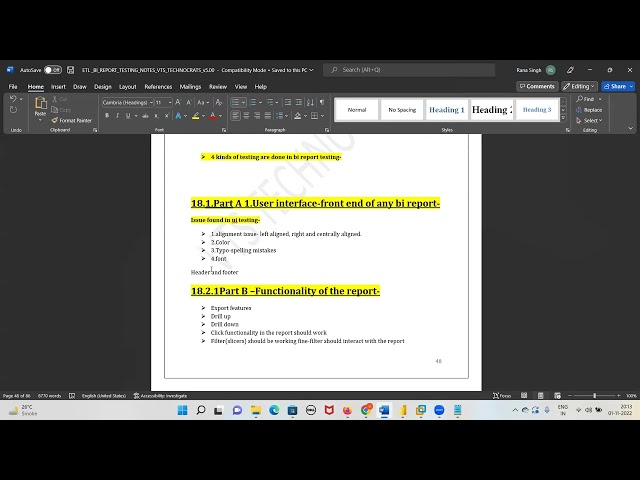The height and width of the screenshot is (480, 640).
Task: Click the Copy icon
Action: (x=55, y=110)
